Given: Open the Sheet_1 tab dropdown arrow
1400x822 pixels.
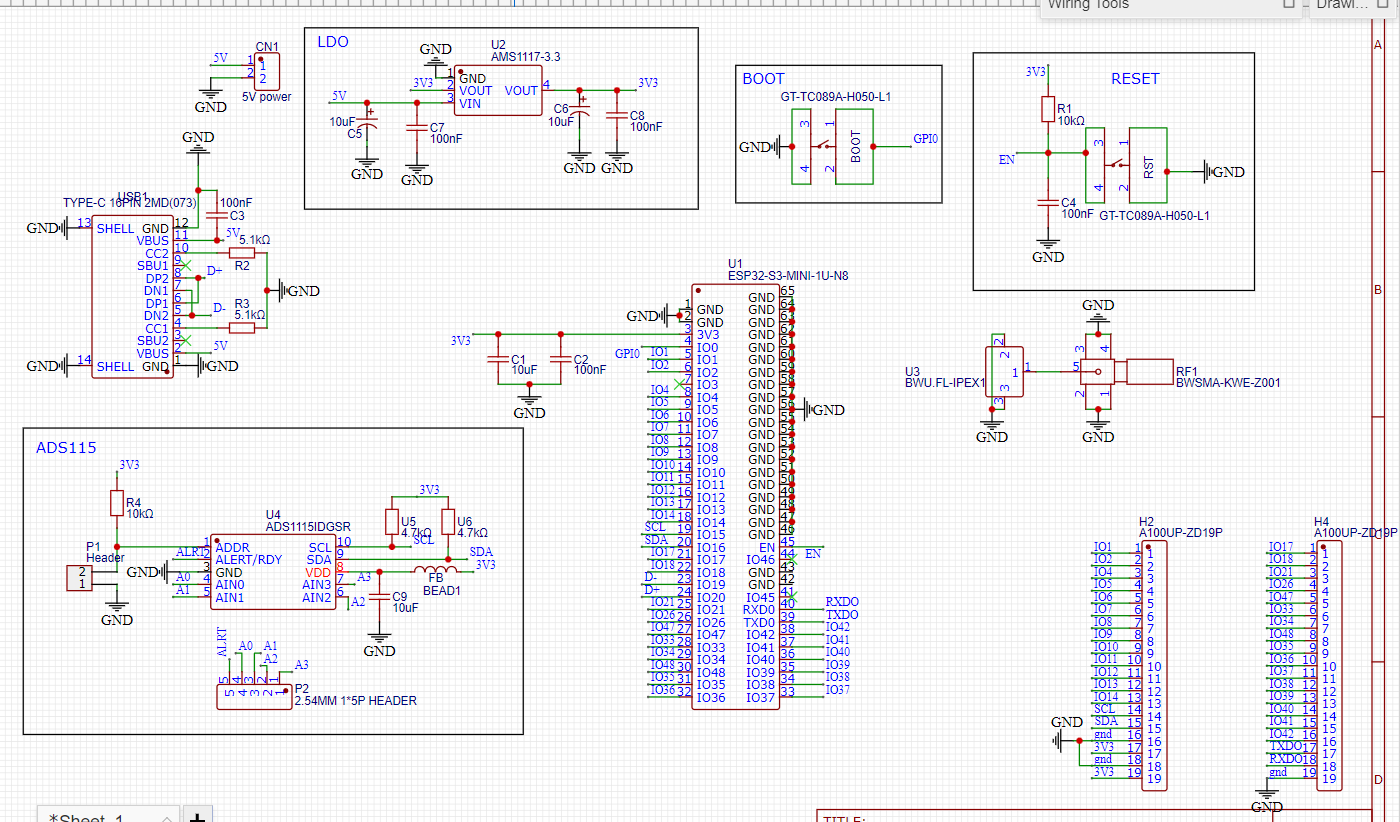Looking at the screenshot, I should tap(168, 819).
